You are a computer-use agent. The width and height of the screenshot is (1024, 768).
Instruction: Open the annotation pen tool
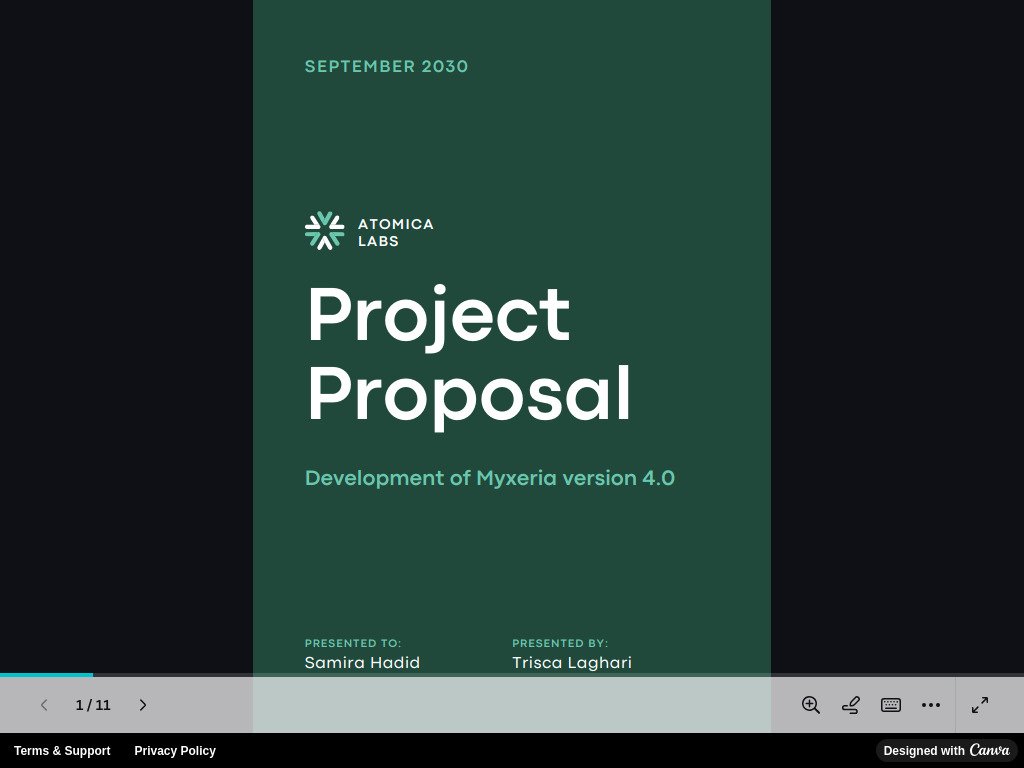pos(850,705)
